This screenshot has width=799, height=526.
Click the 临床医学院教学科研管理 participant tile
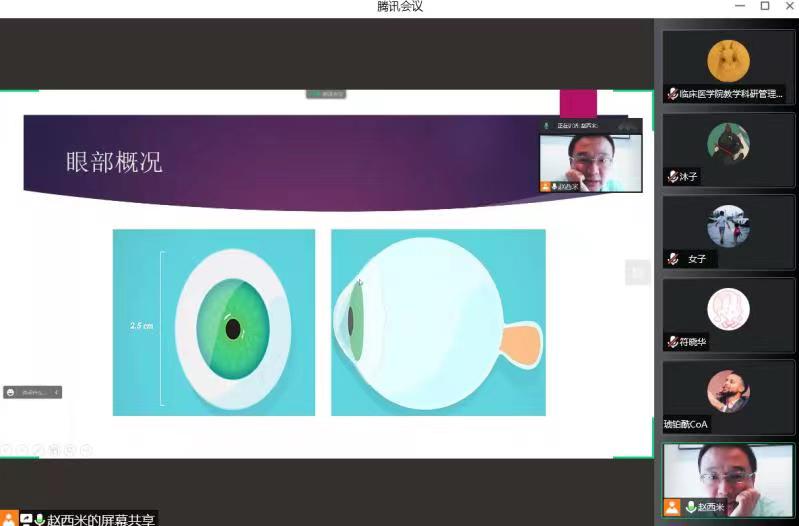[x=727, y=66]
